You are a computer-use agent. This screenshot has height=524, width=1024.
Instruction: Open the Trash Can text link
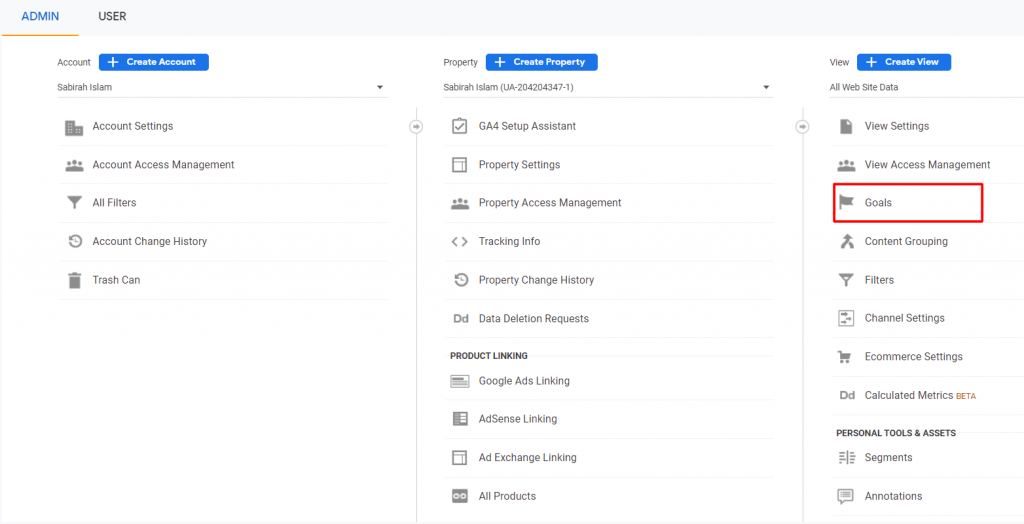coord(116,280)
